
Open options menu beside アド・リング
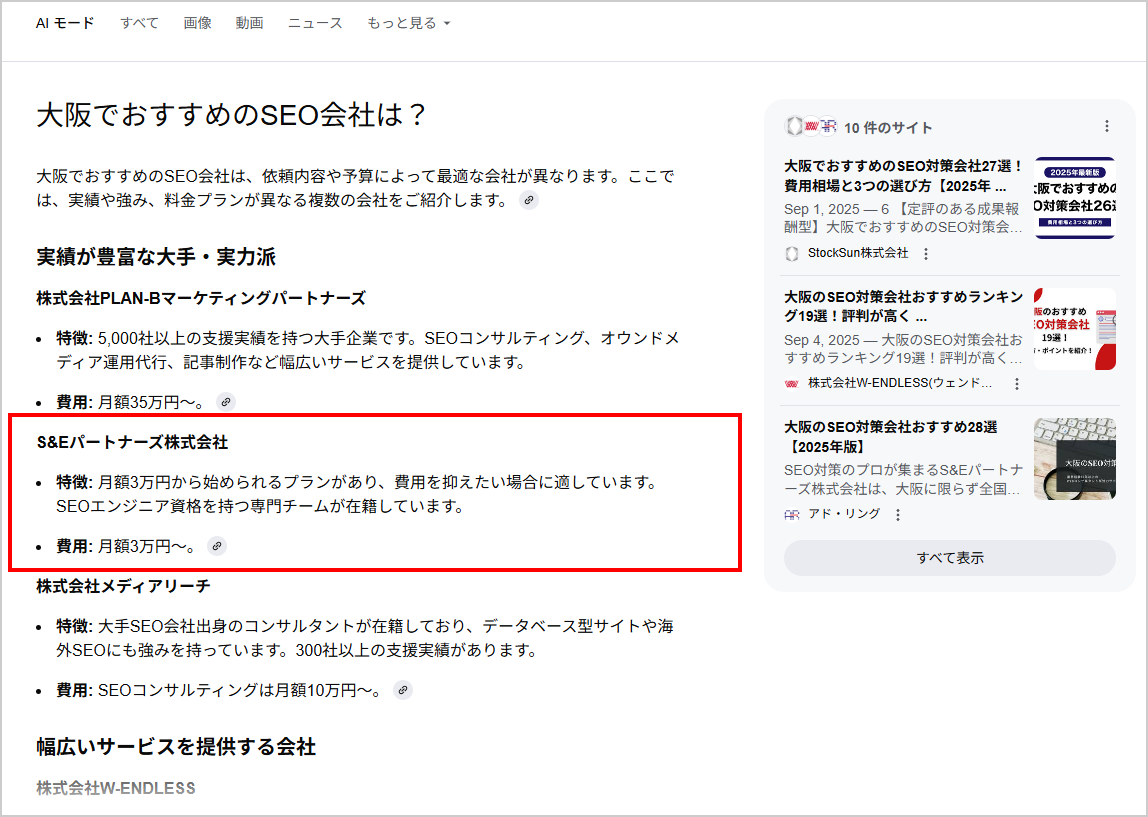click(898, 514)
